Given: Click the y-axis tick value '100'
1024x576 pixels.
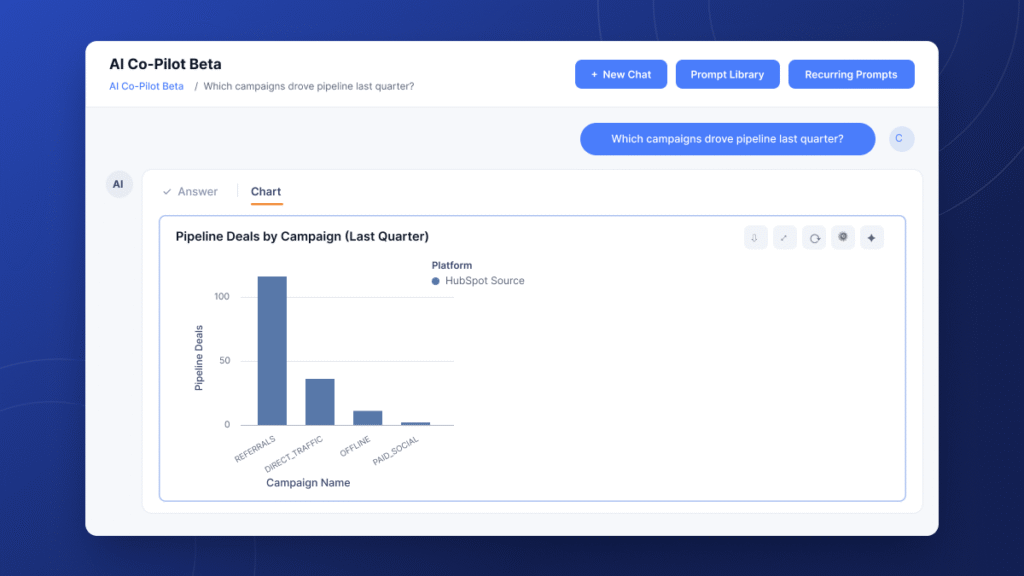Looking at the screenshot, I should pos(222,296).
